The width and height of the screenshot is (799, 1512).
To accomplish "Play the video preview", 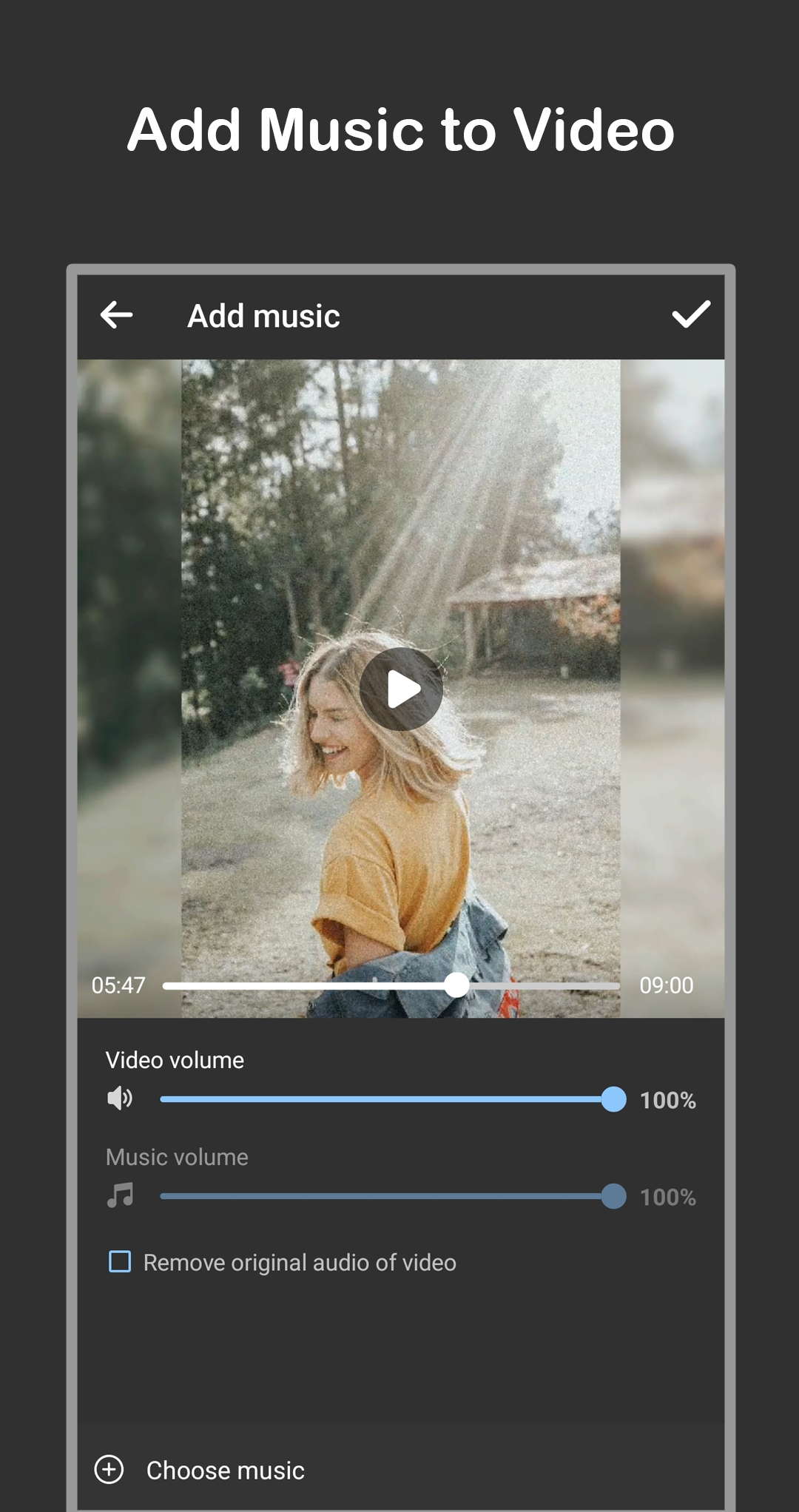I will pos(401,689).
